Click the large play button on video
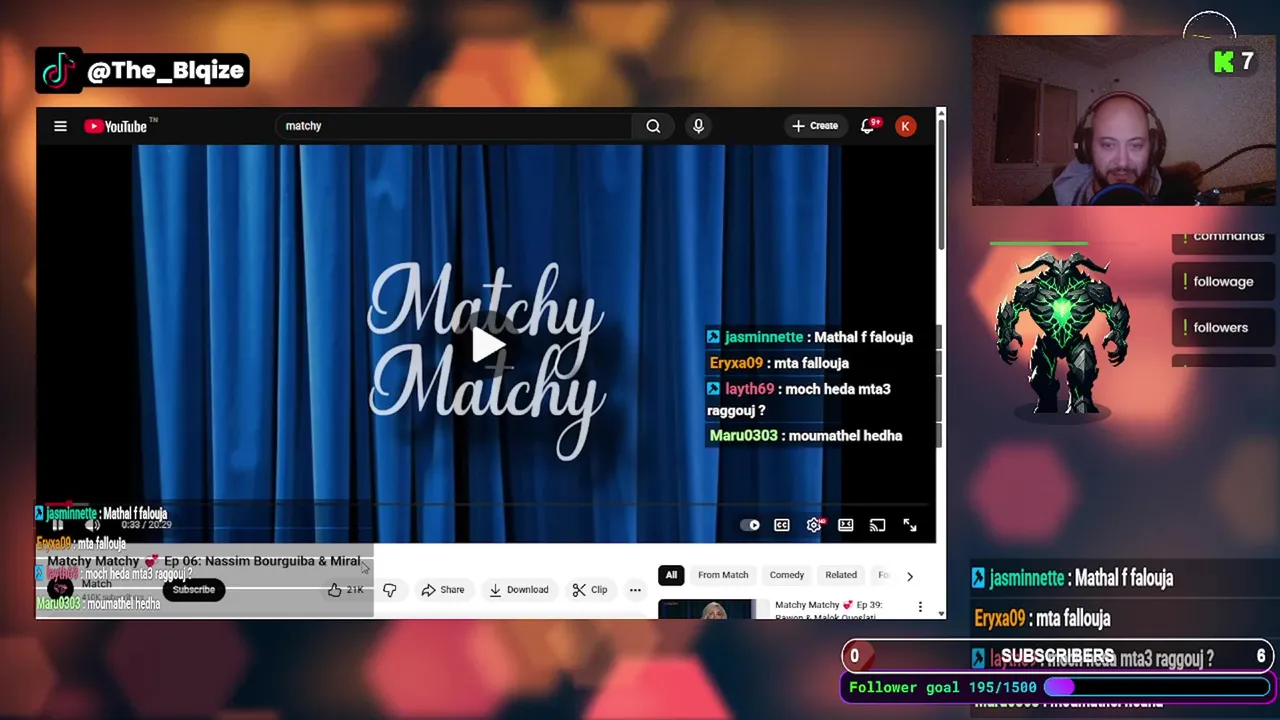 point(488,345)
